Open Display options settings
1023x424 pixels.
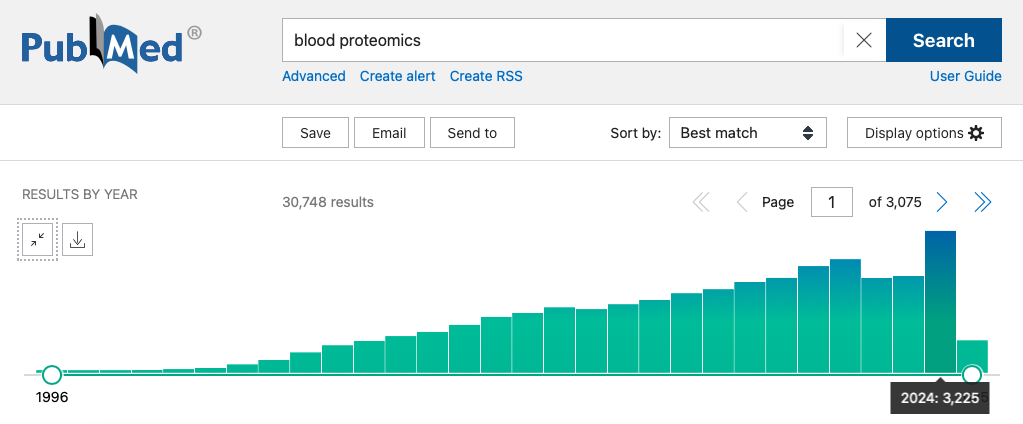923,133
